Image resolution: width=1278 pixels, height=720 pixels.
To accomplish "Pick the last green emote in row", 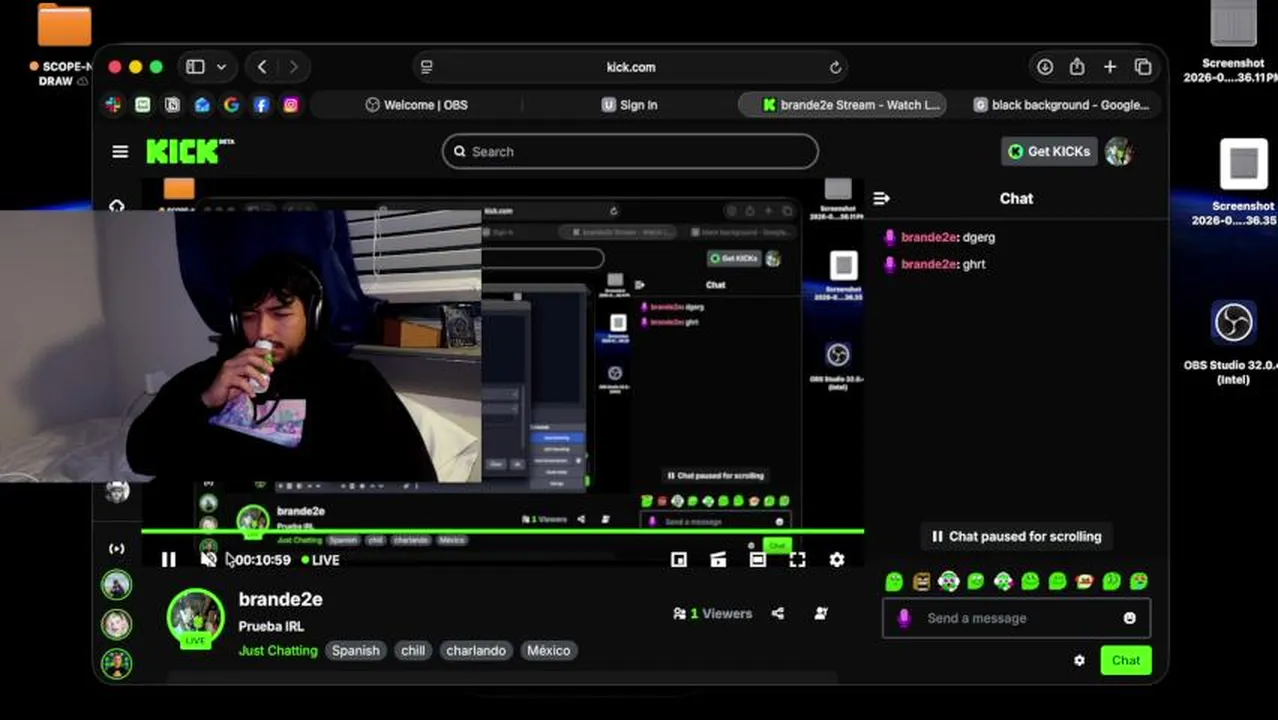I will [1138, 581].
